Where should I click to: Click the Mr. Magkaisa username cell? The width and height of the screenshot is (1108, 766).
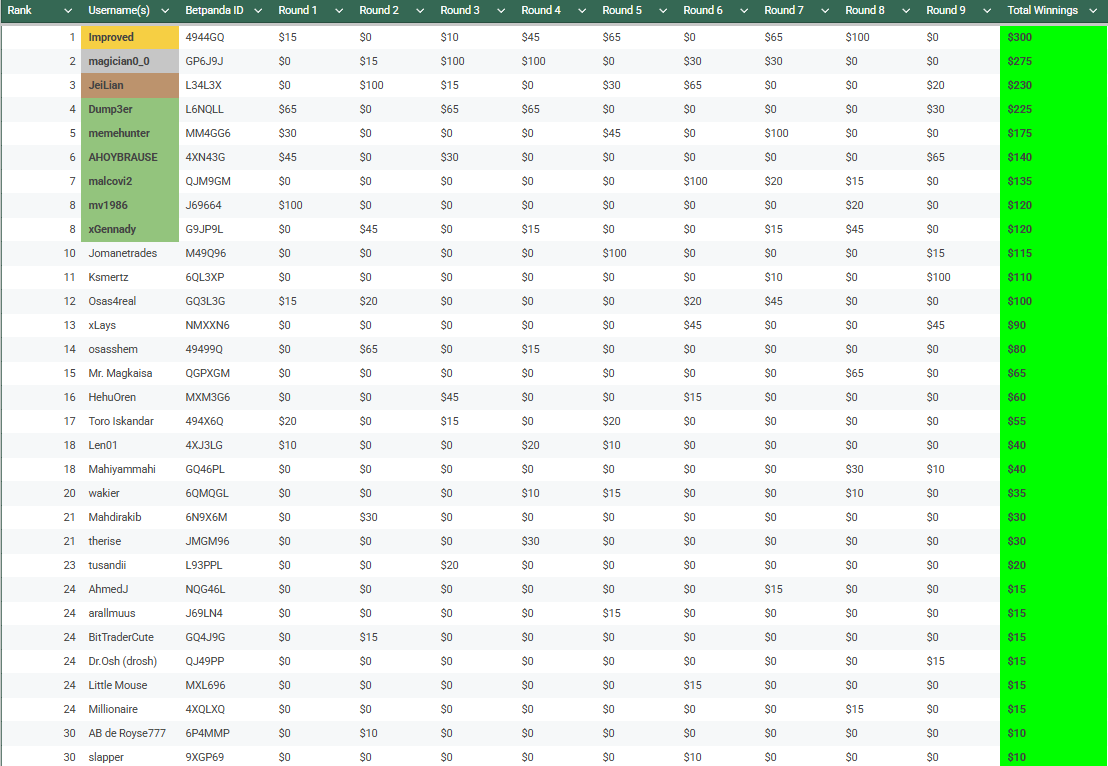tap(130, 373)
